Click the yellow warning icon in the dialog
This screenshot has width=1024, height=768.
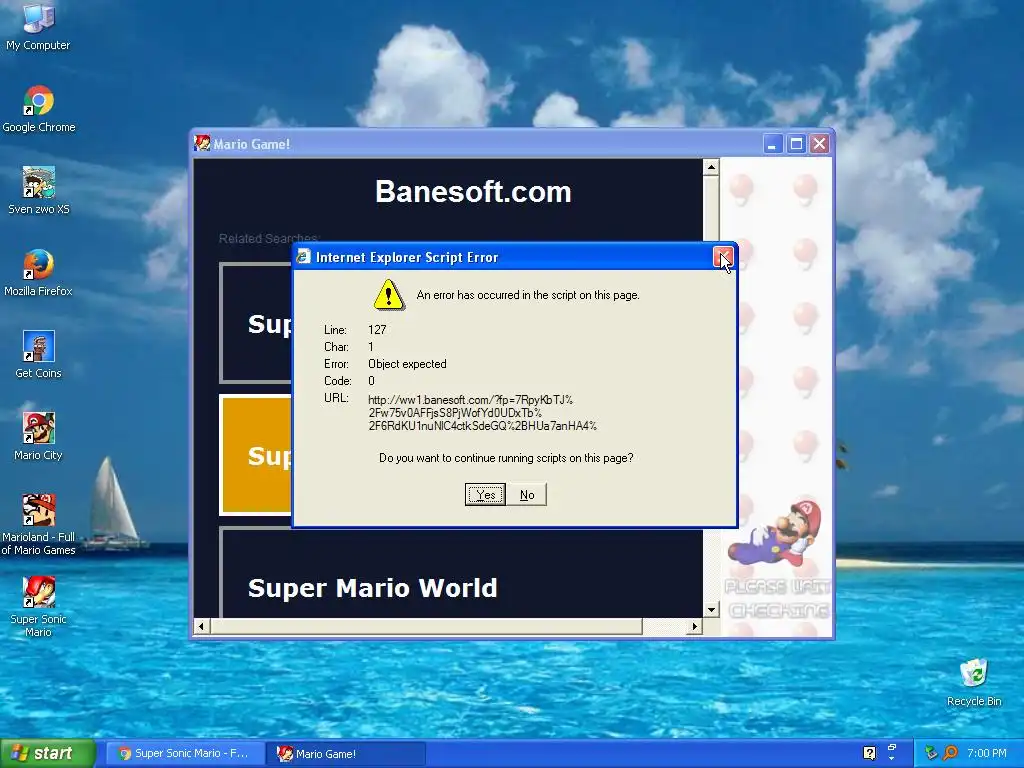(x=389, y=295)
